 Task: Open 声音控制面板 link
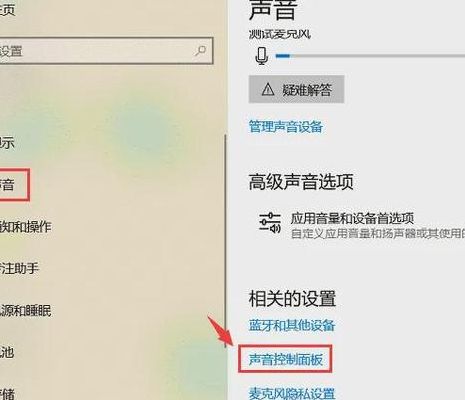click(x=286, y=359)
